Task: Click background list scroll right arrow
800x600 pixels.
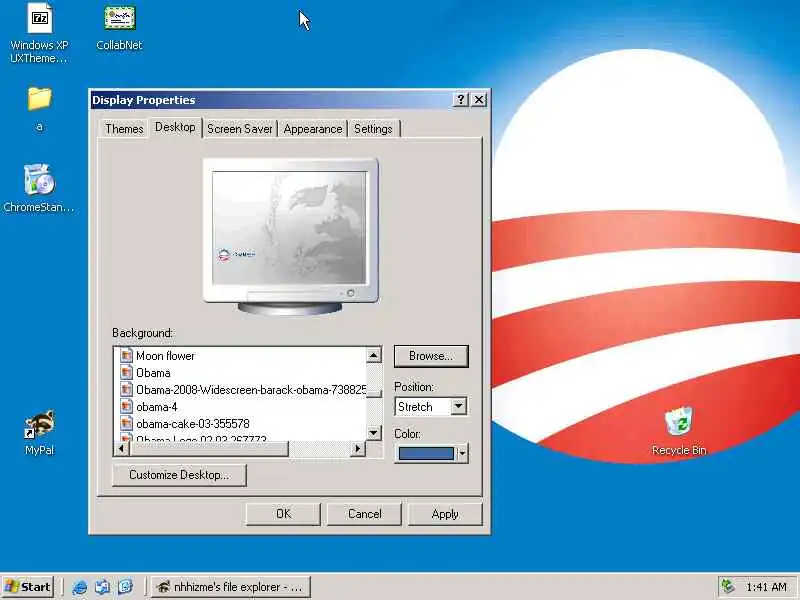Action: (358, 448)
